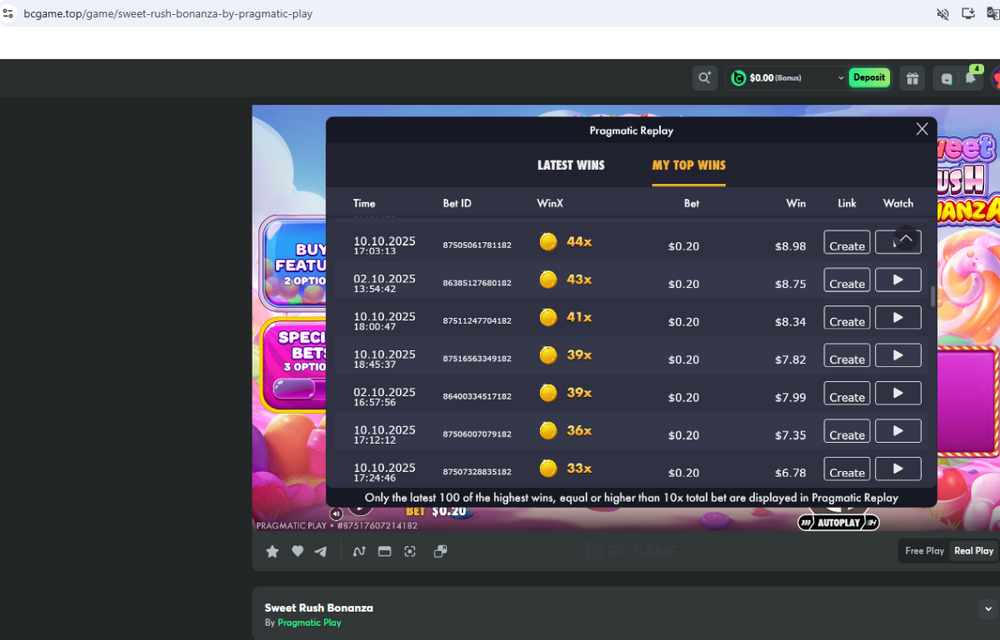Favorite the game using the star icon
The image size is (1000, 640).
(x=272, y=551)
